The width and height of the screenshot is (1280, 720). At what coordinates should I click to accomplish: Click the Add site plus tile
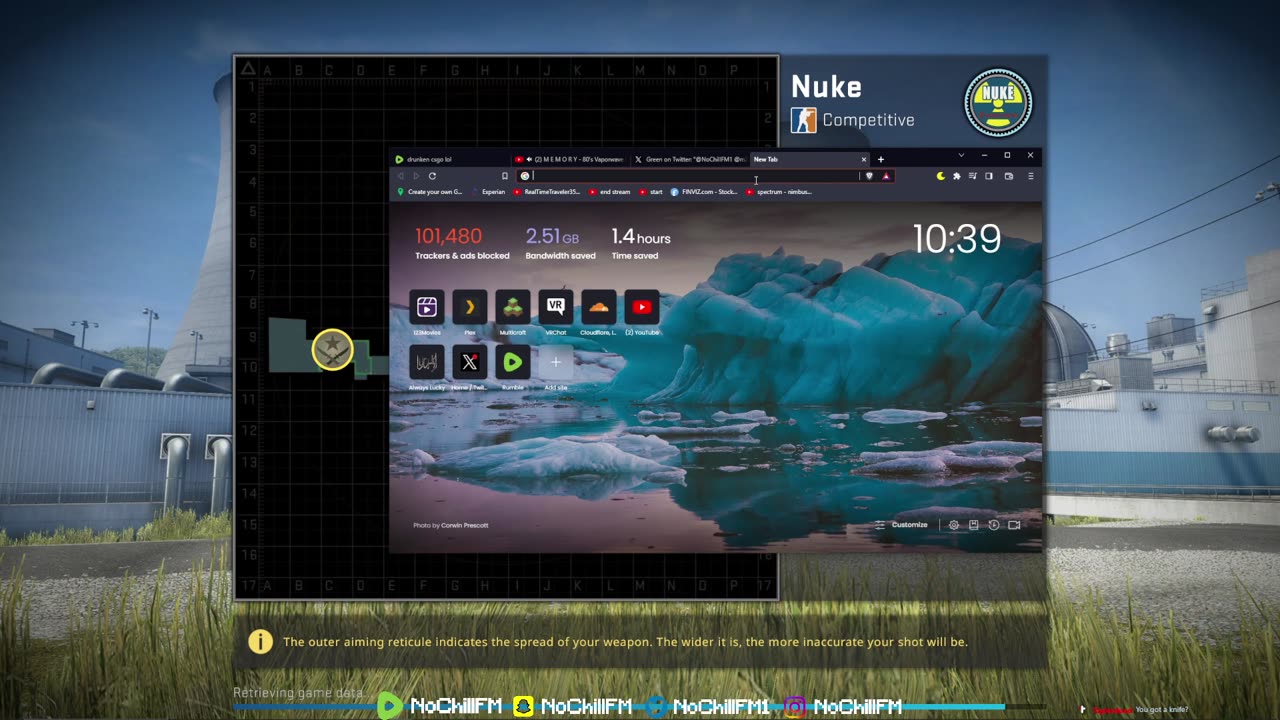556,362
